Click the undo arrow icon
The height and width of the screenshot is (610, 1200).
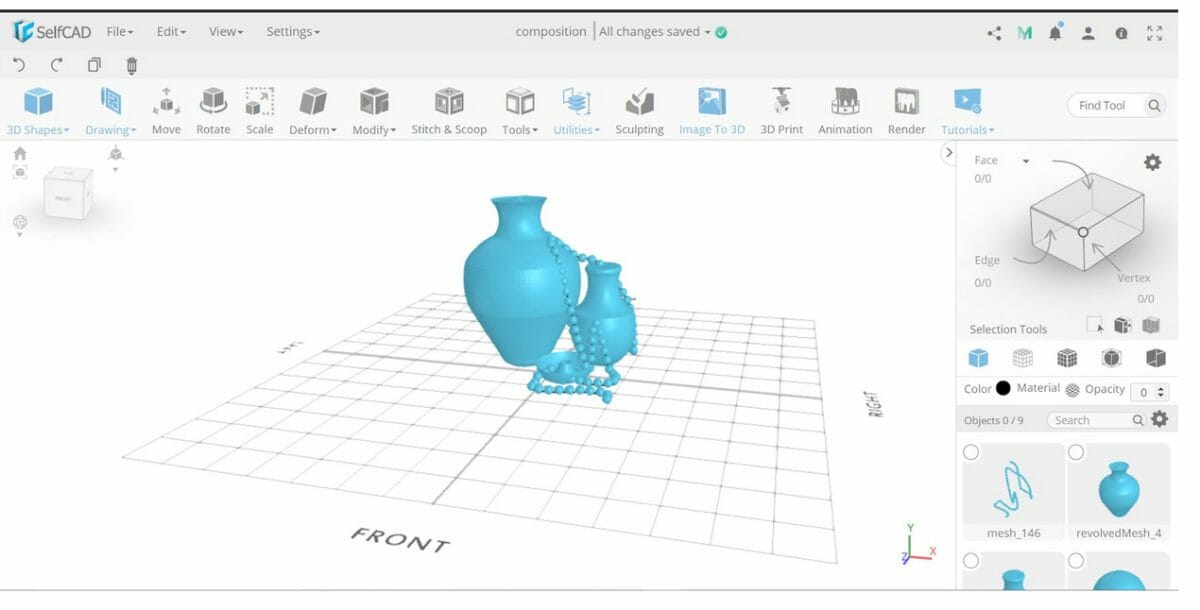[19, 65]
